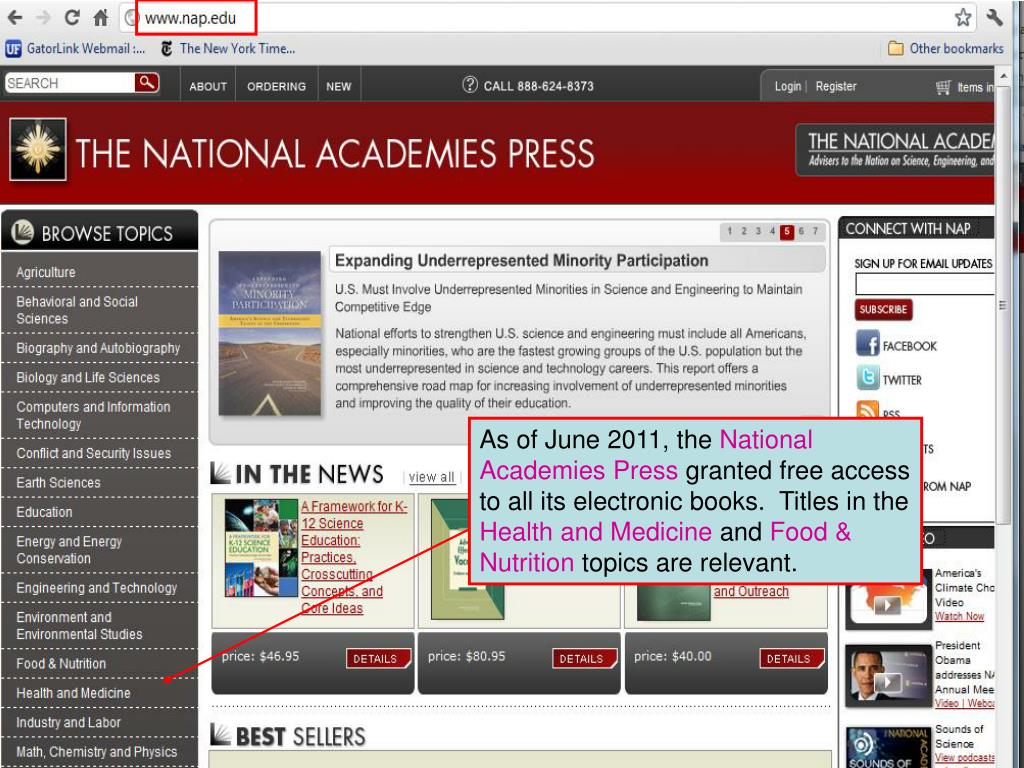
Task: Click the Register link
Action: (x=835, y=86)
